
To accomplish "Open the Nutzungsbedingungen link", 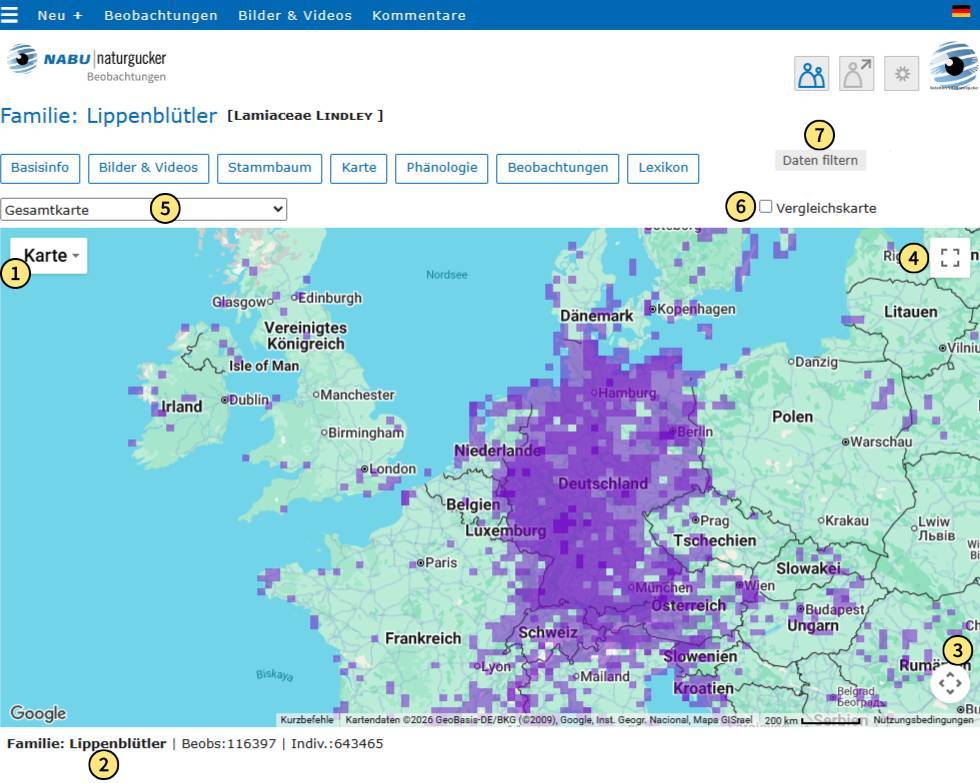I will tap(923, 720).
